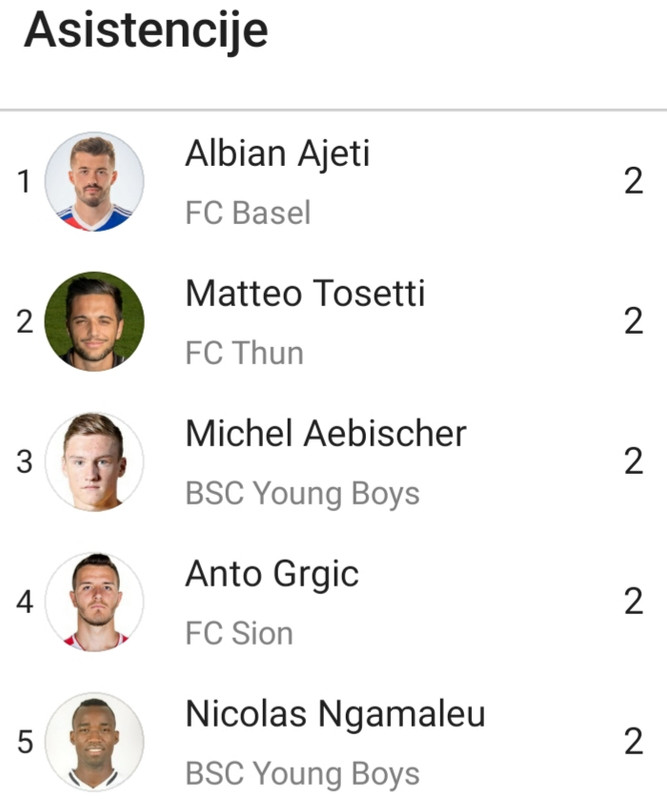Click Albian Ajeti's assist count
The width and height of the screenshot is (667, 800).
click(x=634, y=181)
